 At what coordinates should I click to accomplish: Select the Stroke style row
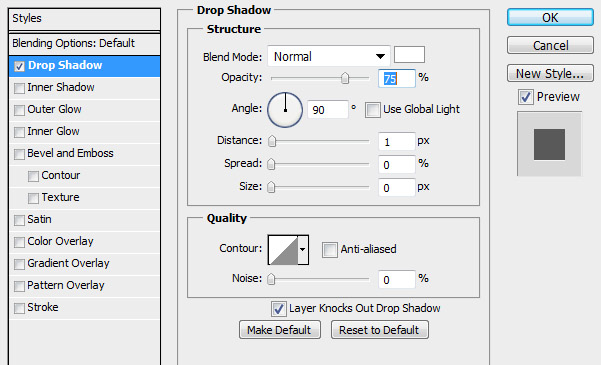pyautogui.click(x=84, y=308)
